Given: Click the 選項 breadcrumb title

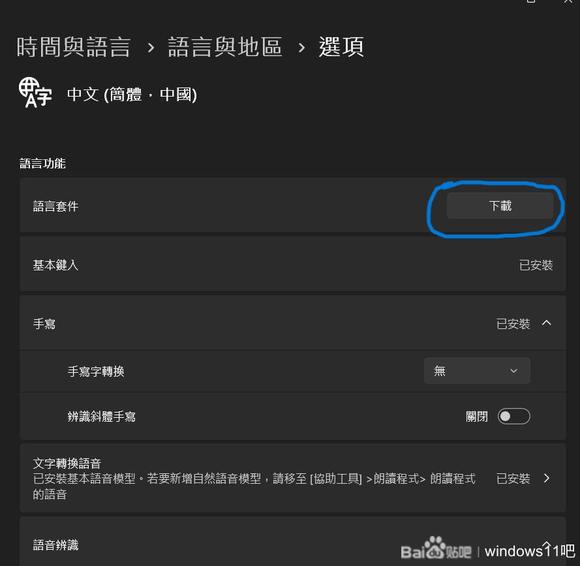Looking at the screenshot, I should point(341,47).
